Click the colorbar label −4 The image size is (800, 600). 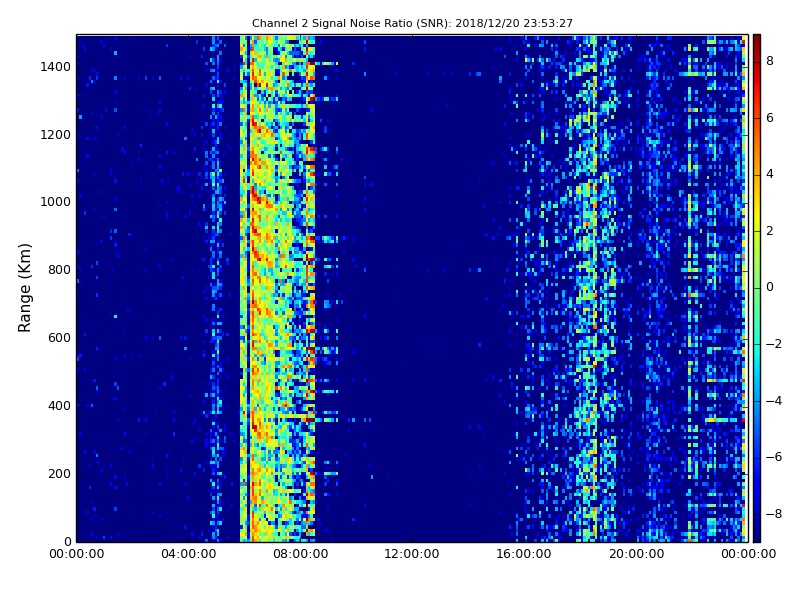coord(774,401)
